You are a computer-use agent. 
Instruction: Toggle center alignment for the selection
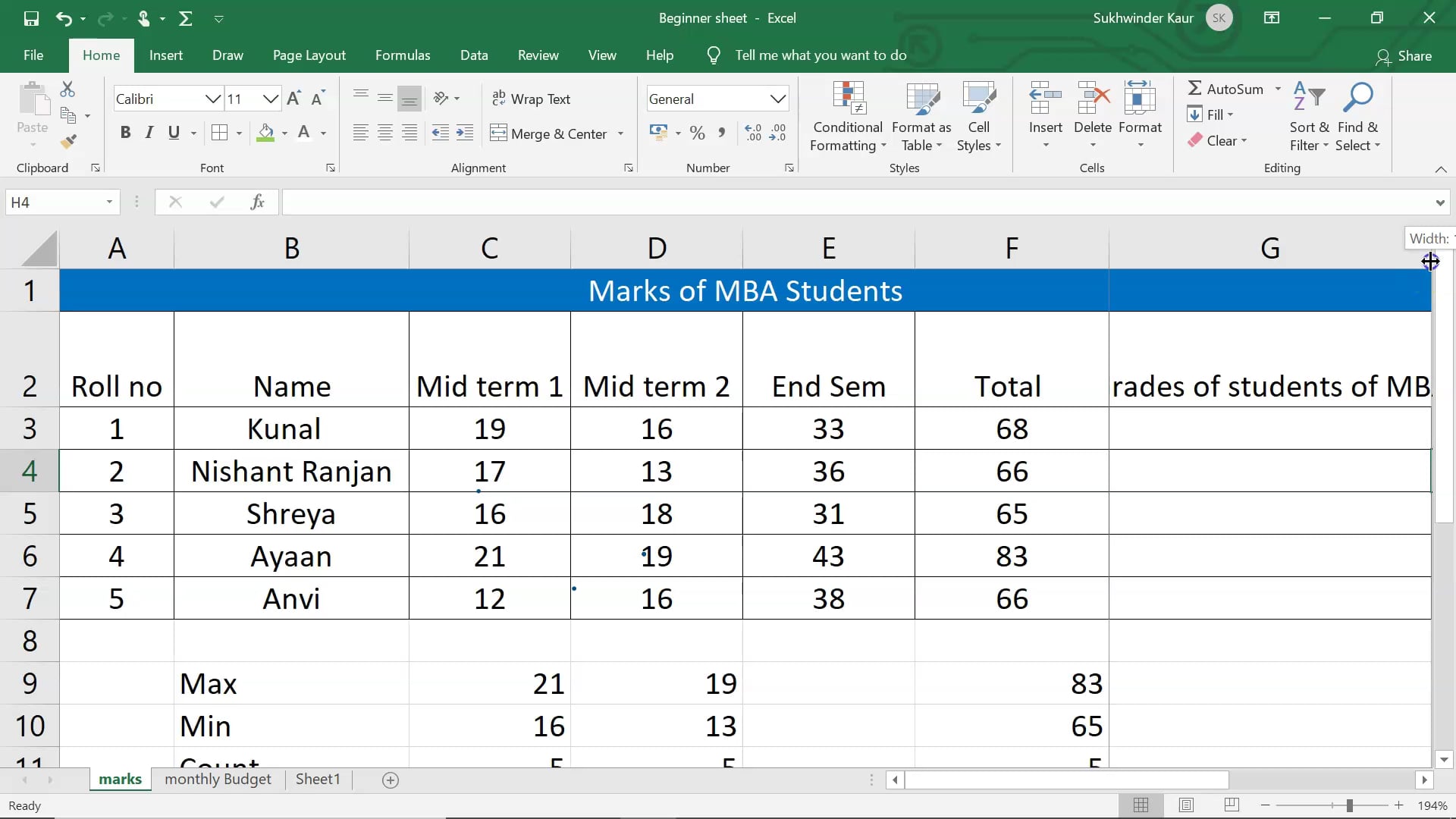384,133
